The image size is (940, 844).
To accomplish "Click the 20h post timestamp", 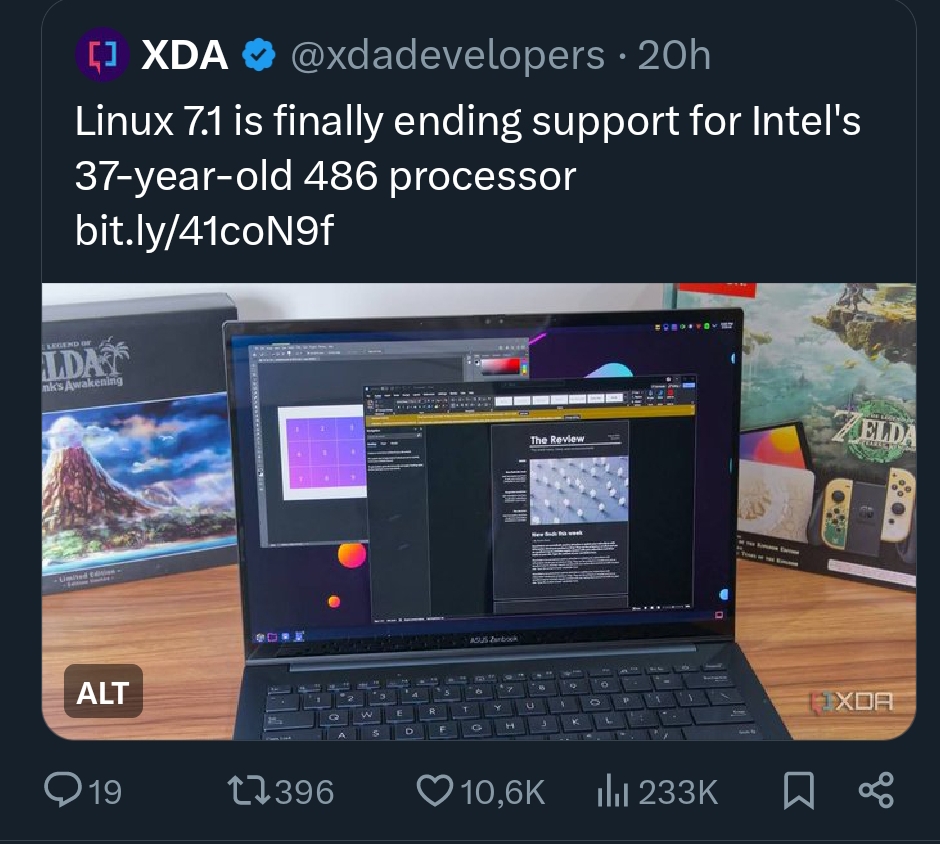I will tap(674, 55).
